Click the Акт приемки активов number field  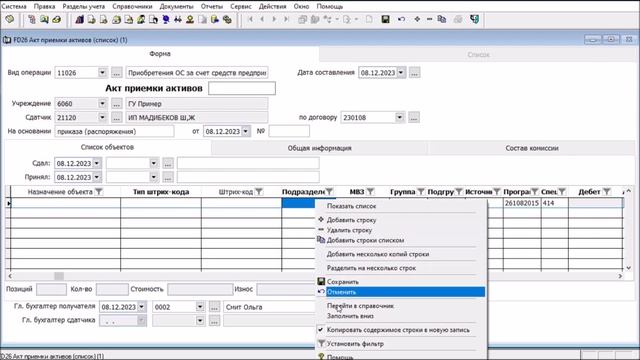pyautogui.click(x=242, y=88)
